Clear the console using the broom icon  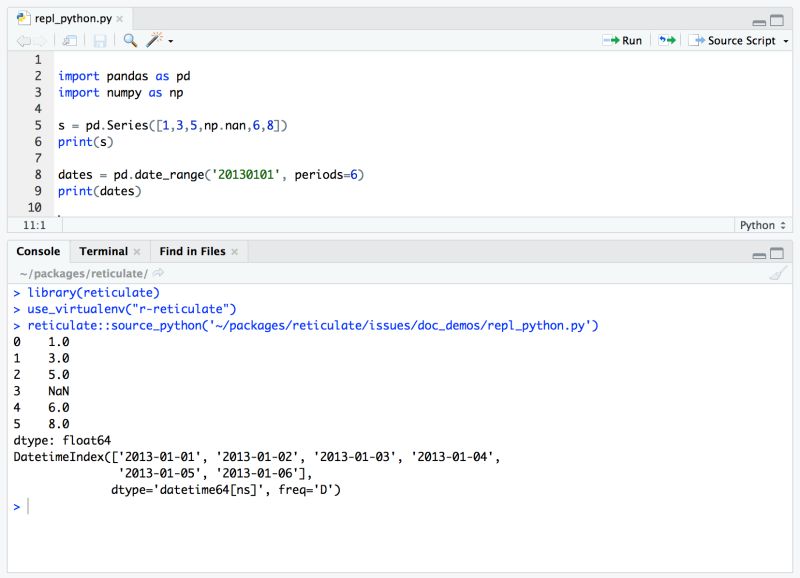point(778,272)
